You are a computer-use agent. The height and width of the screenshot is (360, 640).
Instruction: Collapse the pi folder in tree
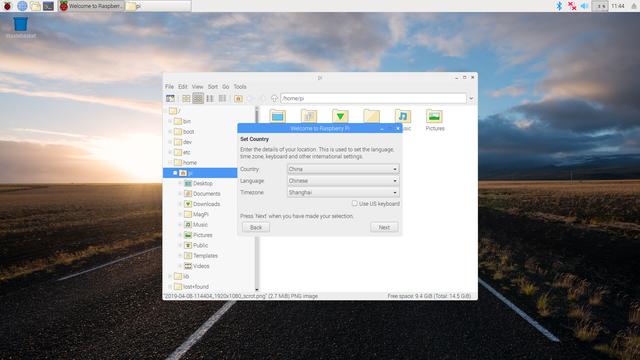click(x=175, y=173)
